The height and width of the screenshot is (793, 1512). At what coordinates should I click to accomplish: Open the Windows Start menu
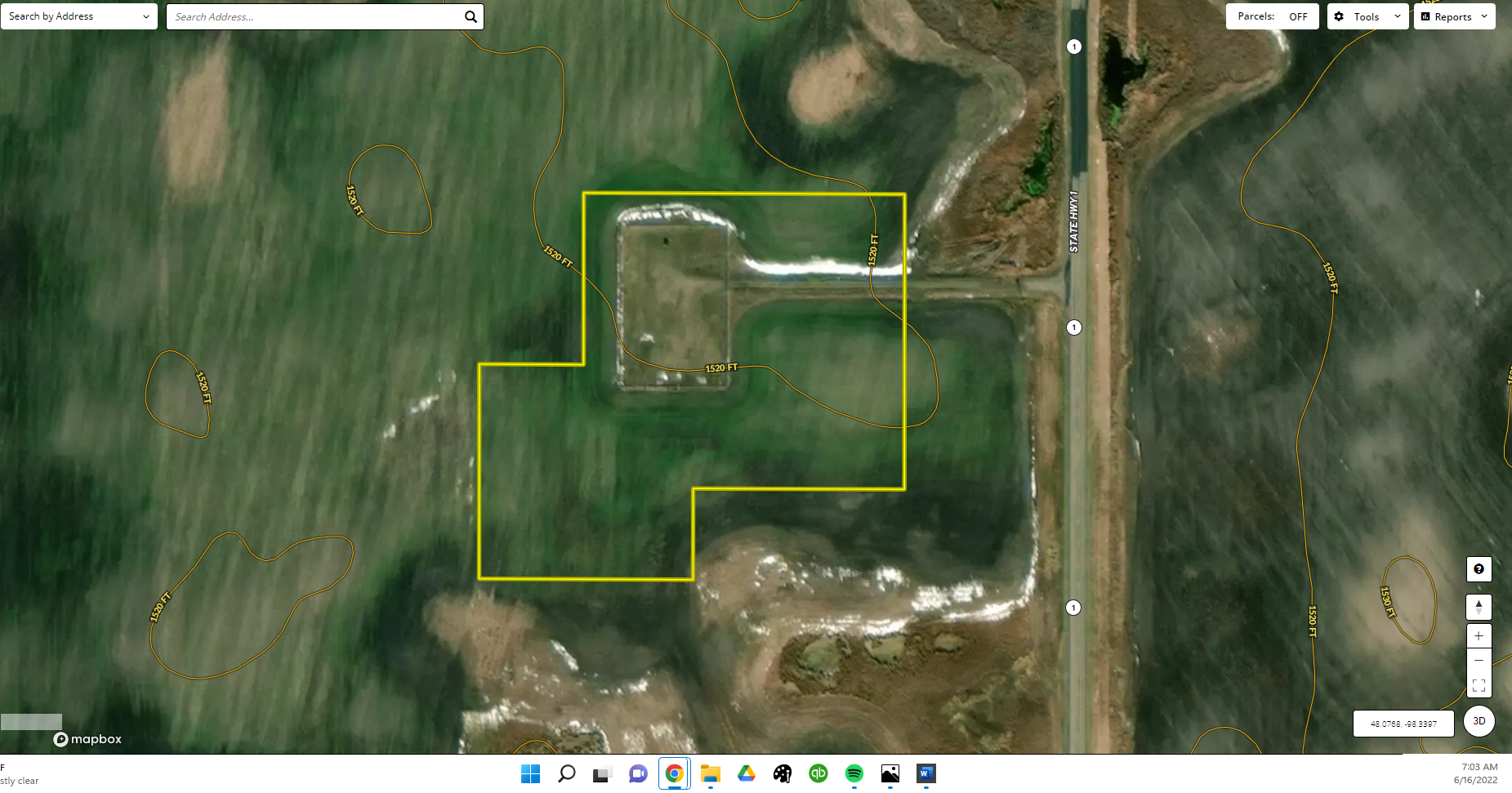click(530, 773)
